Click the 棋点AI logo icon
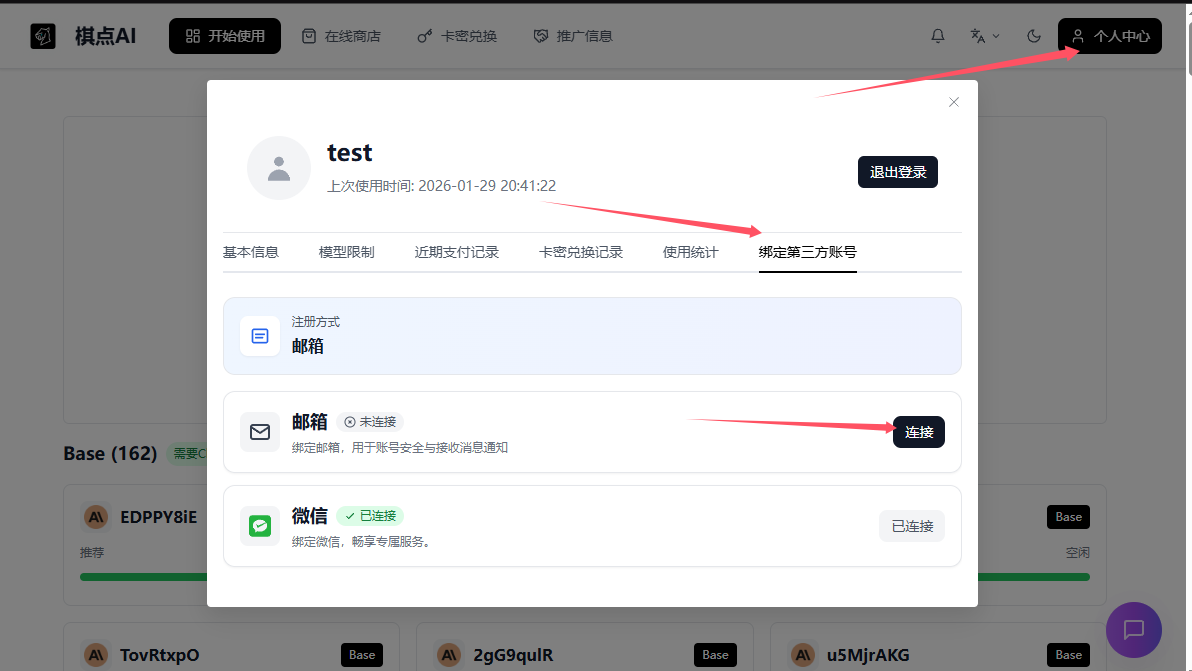Image resolution: width=1192 pixels, height=671 pixels. click(42, 35)
